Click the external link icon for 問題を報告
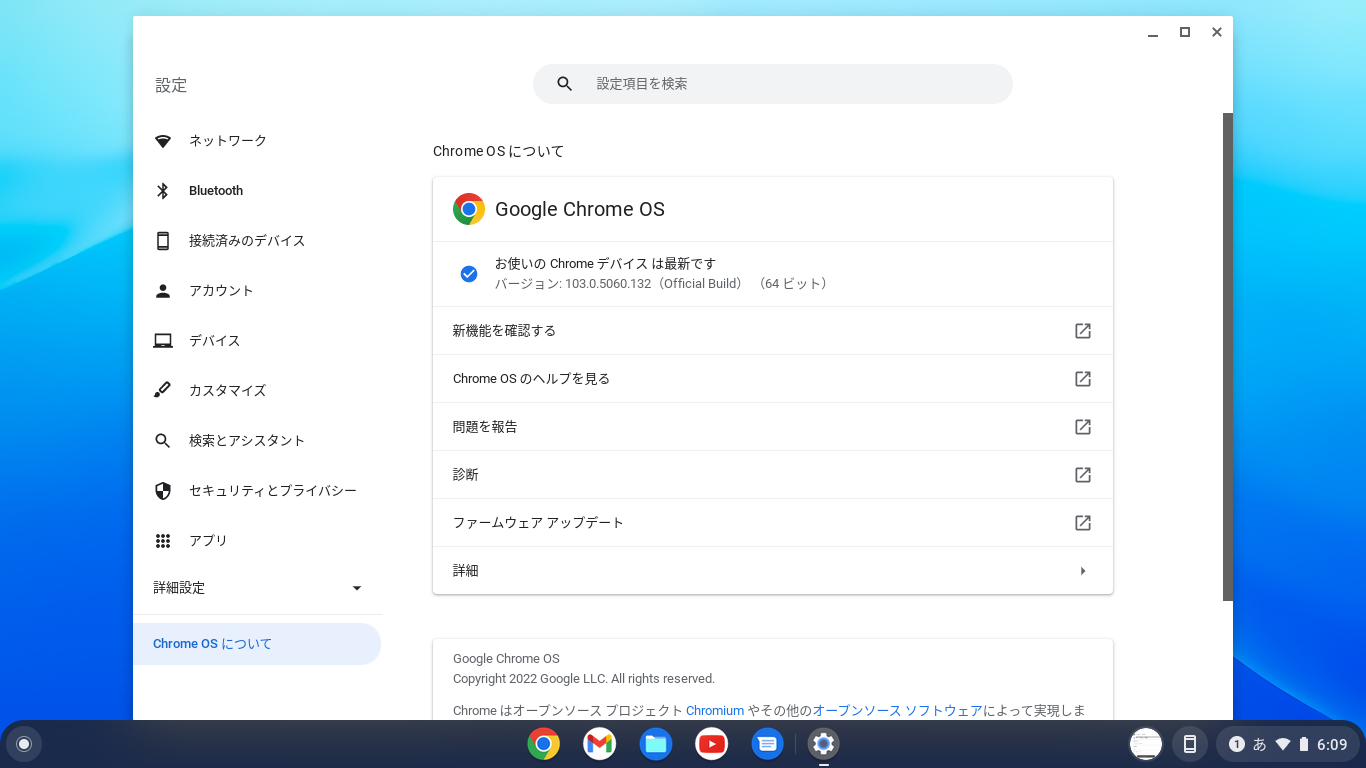The image size is (1366, 768). tap(1083, 427)
